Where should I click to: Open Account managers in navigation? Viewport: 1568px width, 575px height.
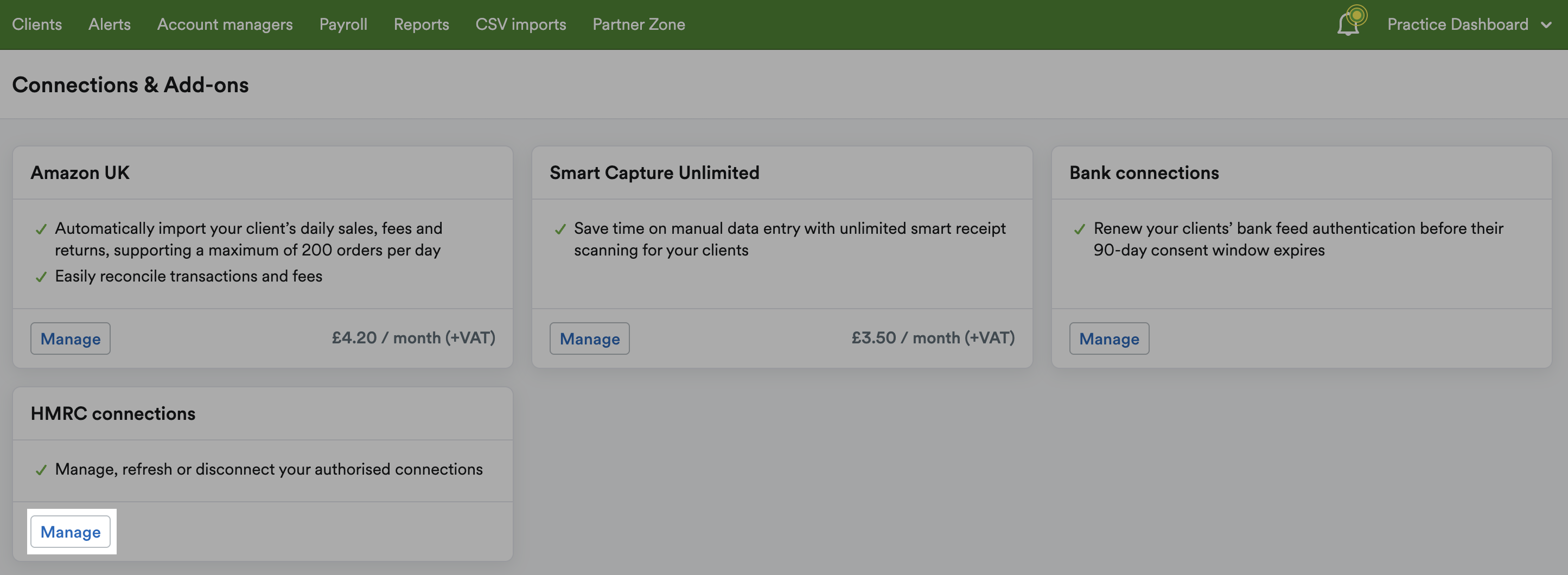coord(225,24)
